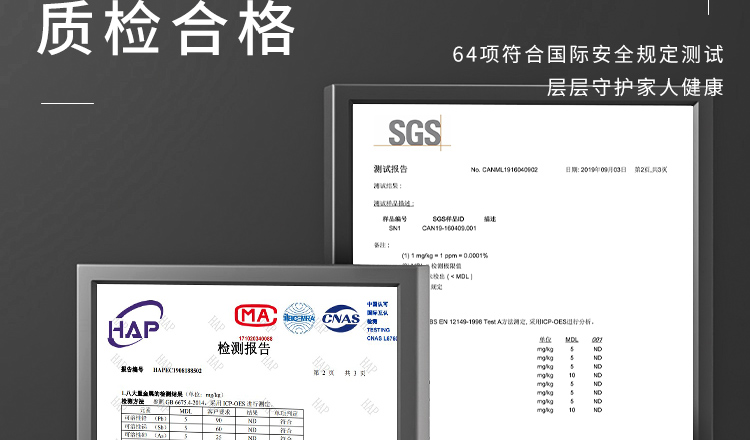750x440 pixels.
Task: Click the purple HAP logo
Action: pyautogui.click(x=135, y=324)
